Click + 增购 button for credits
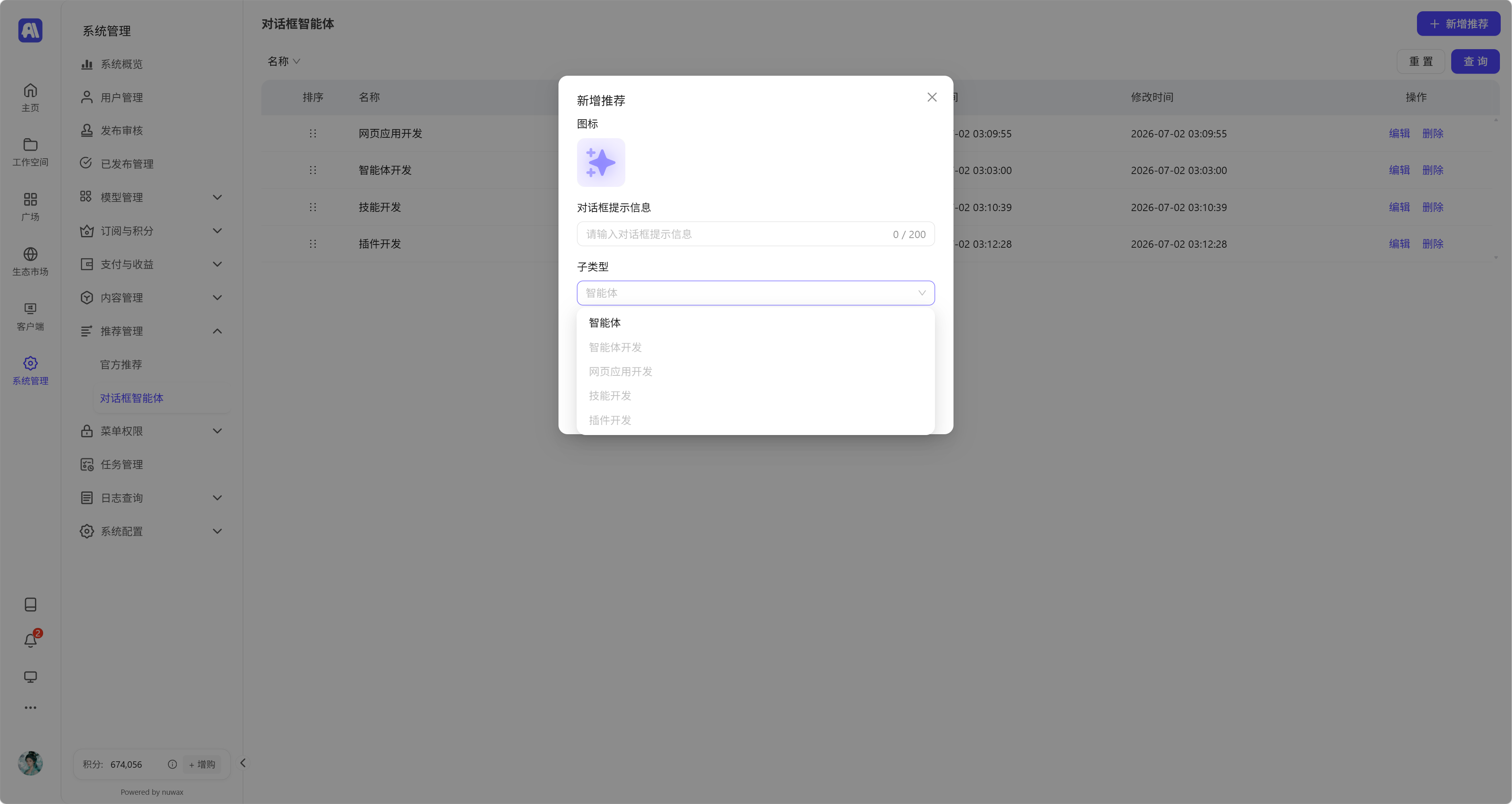 click(202, 764)
